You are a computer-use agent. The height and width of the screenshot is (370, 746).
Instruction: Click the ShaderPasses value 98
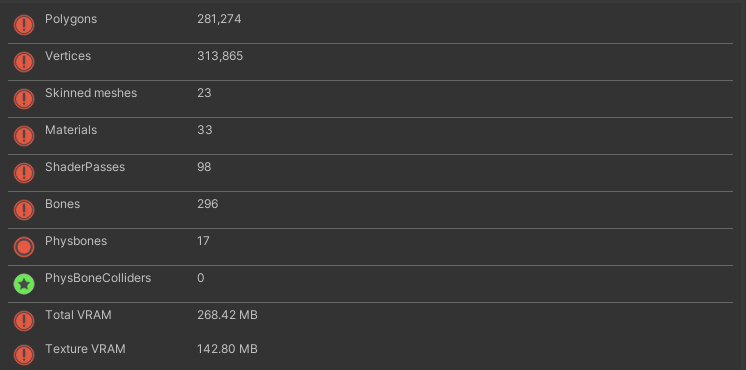[204, 167]
